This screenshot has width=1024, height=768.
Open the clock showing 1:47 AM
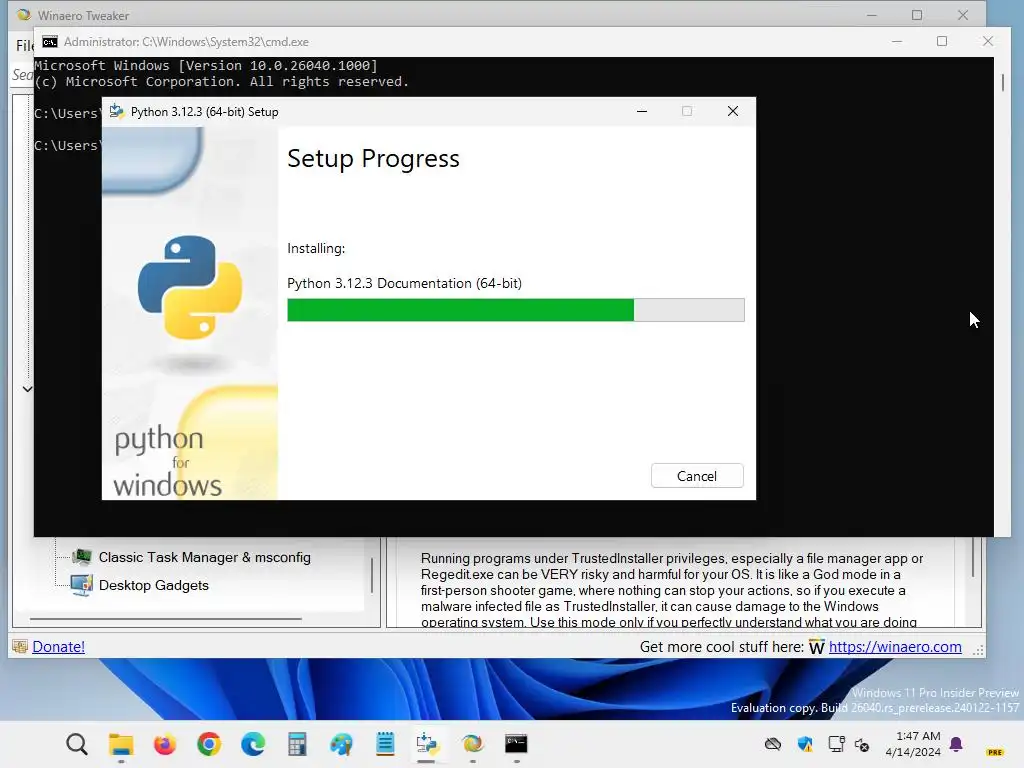pos(913,744)
